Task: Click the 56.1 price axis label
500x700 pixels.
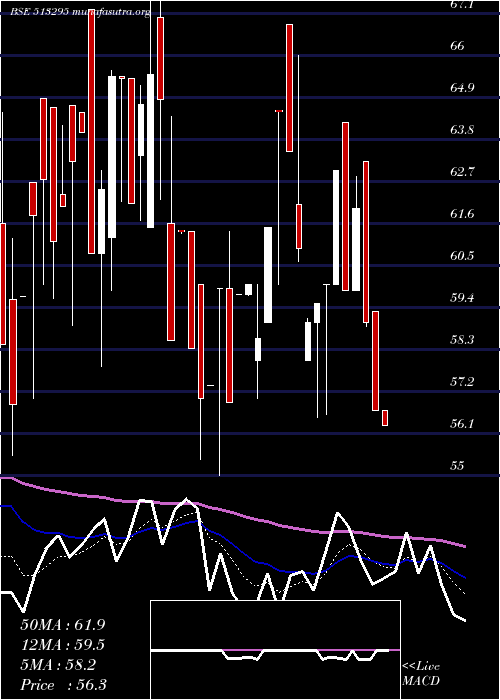Action: tap(462, 423)
